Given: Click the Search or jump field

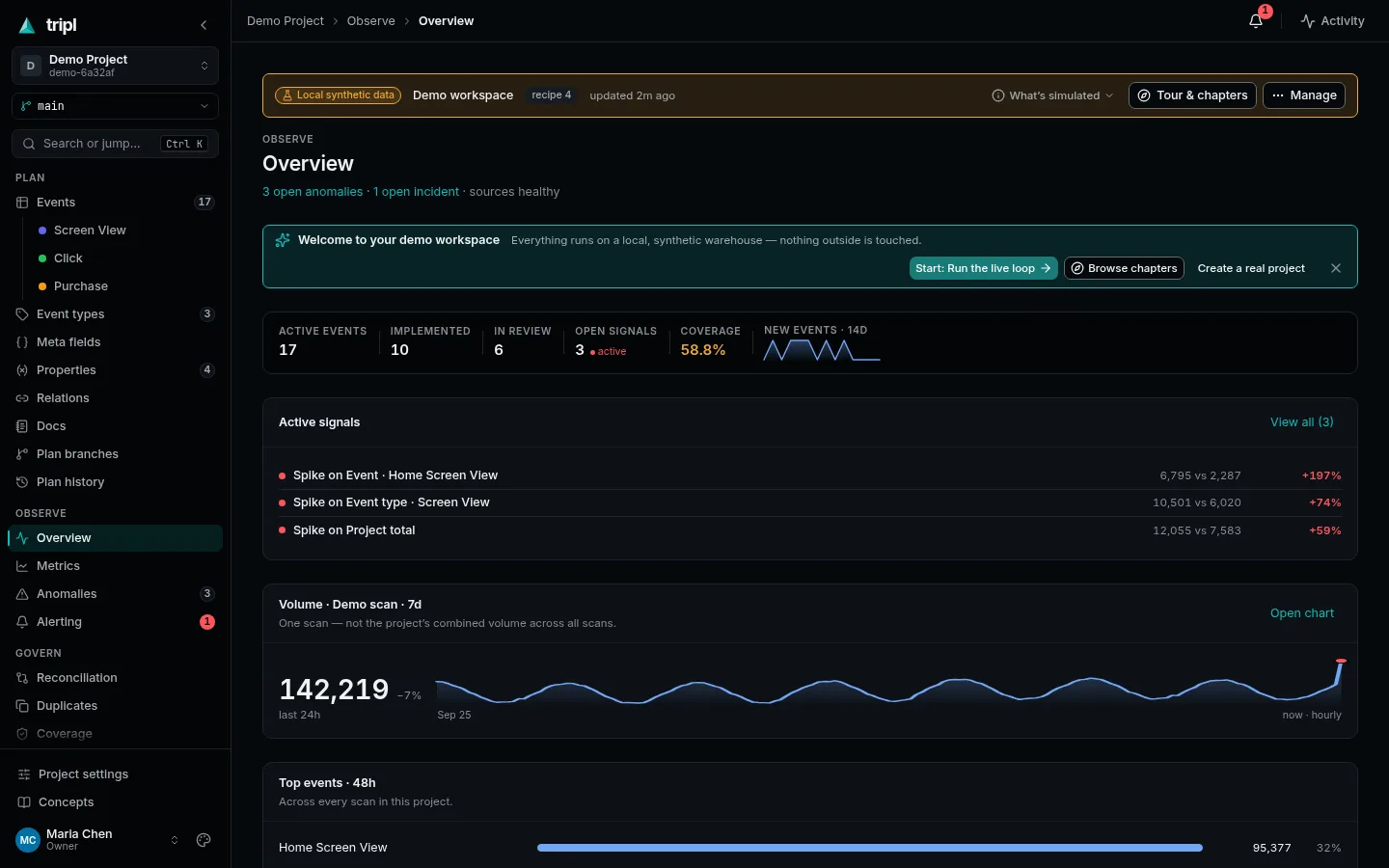Looking at the screenshot, I should pyautogui.click(x=115, y=144).
